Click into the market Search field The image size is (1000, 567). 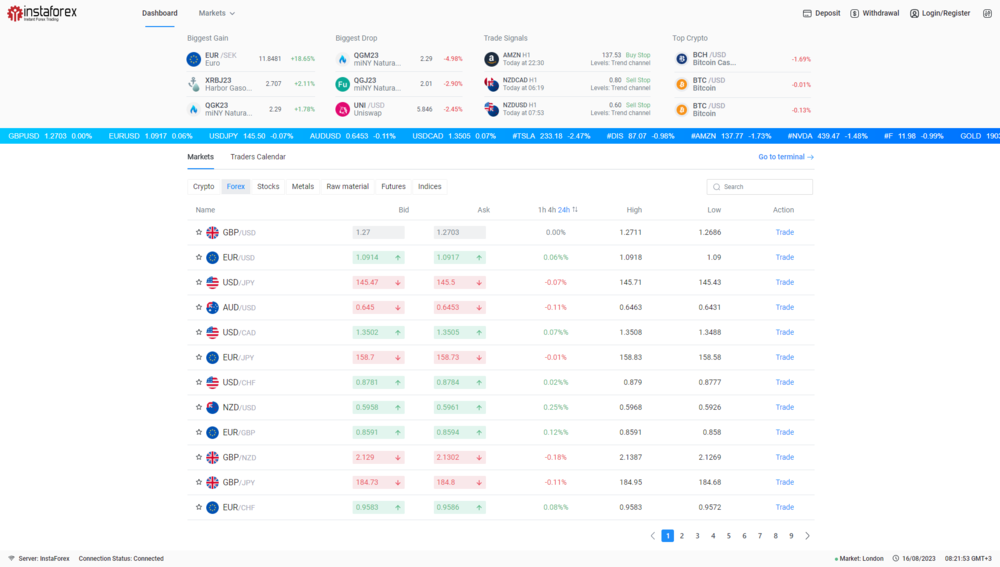[x=765, y=187]
